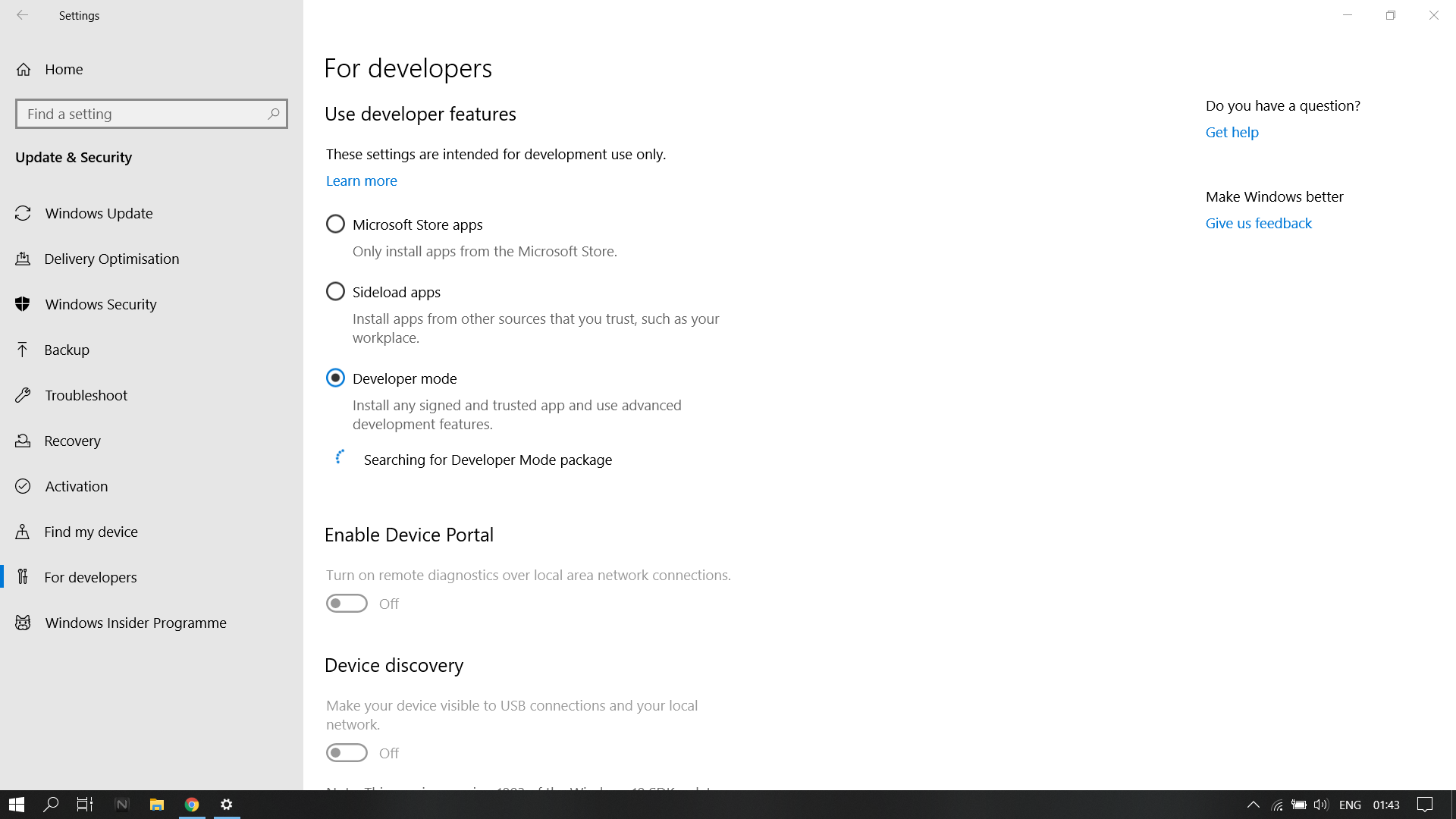1456x819 pixels.
Task: Go to Windows Security section
Action: pos(152,304)
